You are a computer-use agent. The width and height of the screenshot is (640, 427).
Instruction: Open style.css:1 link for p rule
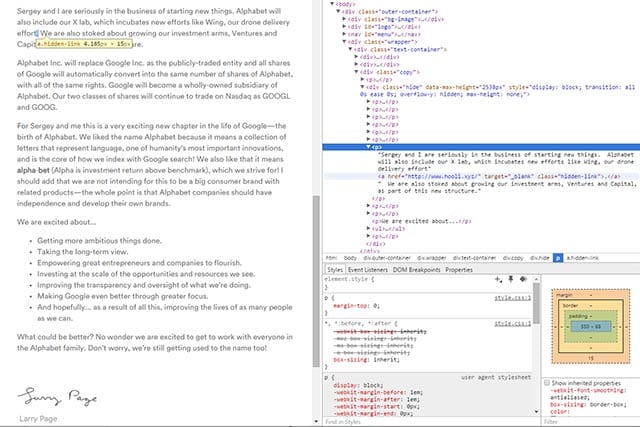512,298
